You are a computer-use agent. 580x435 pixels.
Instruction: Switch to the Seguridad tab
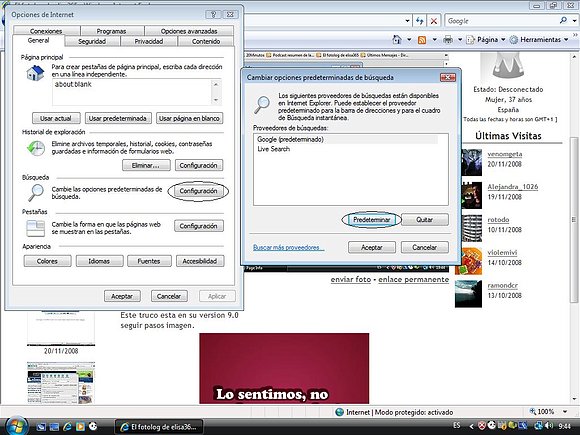pos(92,41)
